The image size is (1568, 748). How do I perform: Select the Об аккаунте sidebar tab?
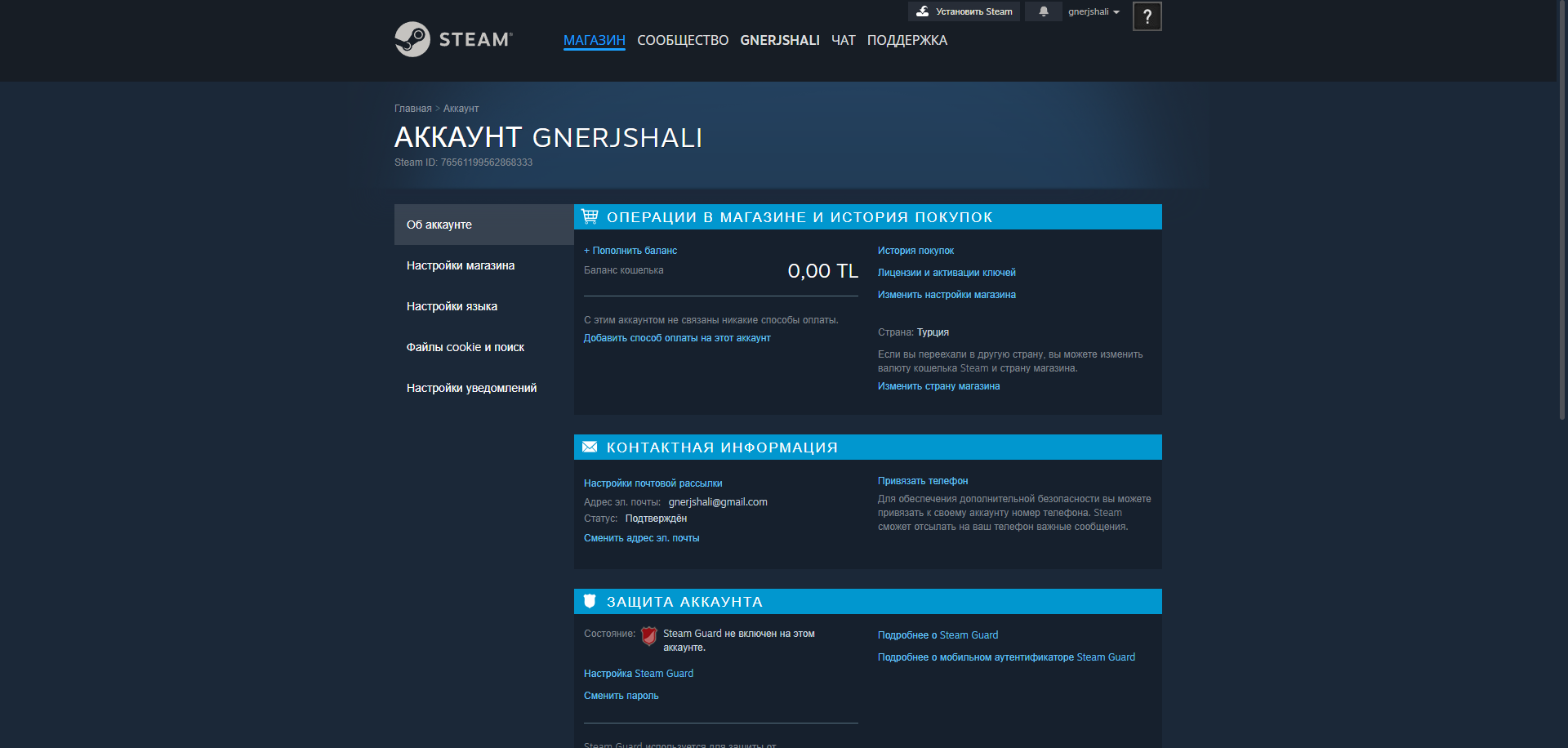(x=484, y=225)
